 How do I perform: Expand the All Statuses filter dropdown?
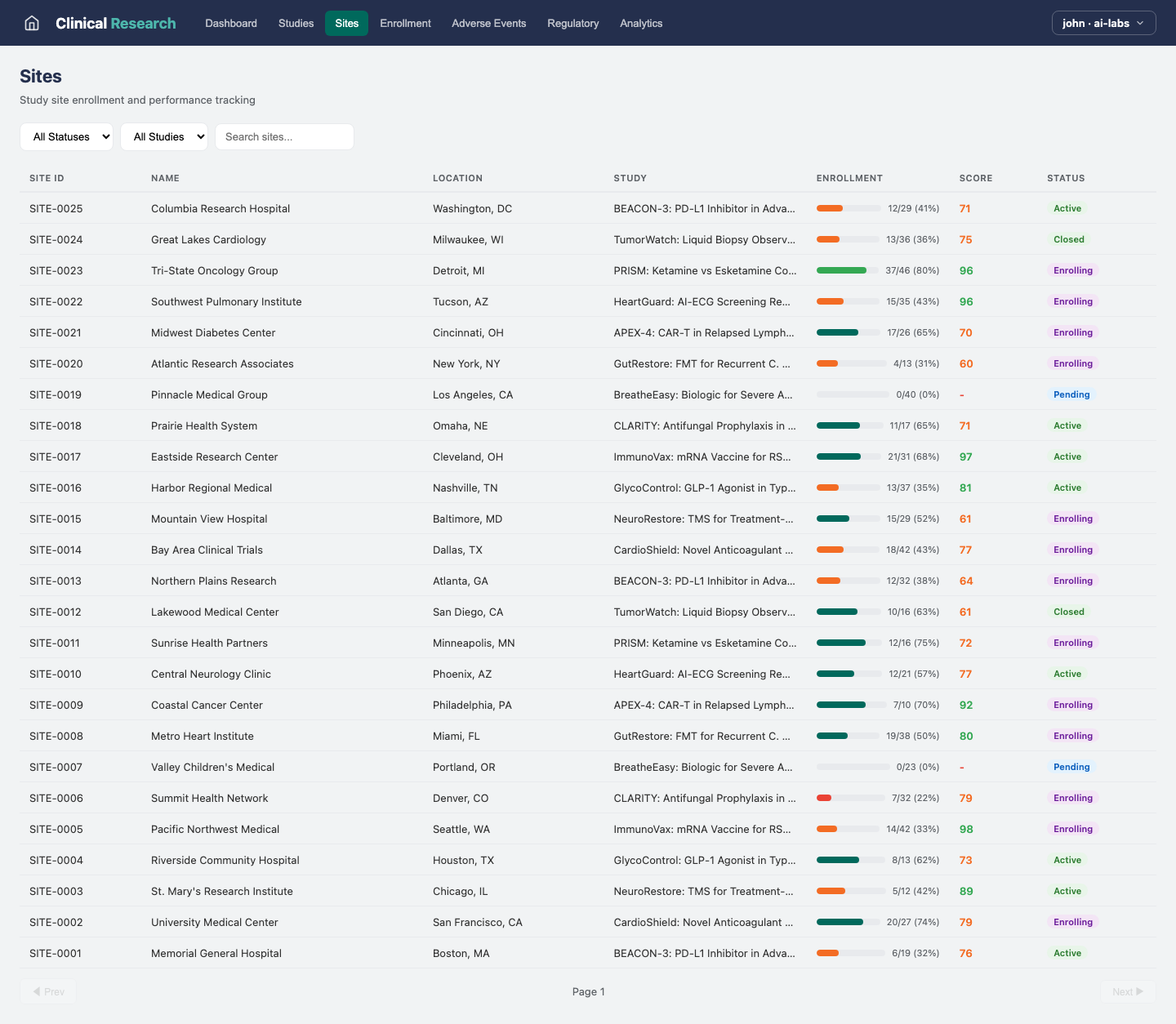pos(66,136)
